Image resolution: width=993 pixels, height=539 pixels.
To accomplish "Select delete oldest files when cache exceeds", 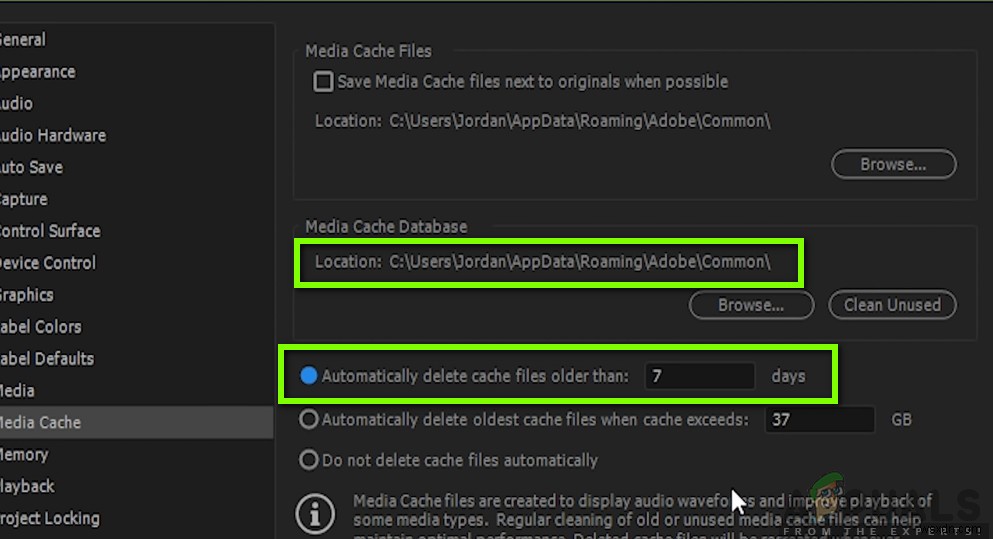I will [310, 420].
